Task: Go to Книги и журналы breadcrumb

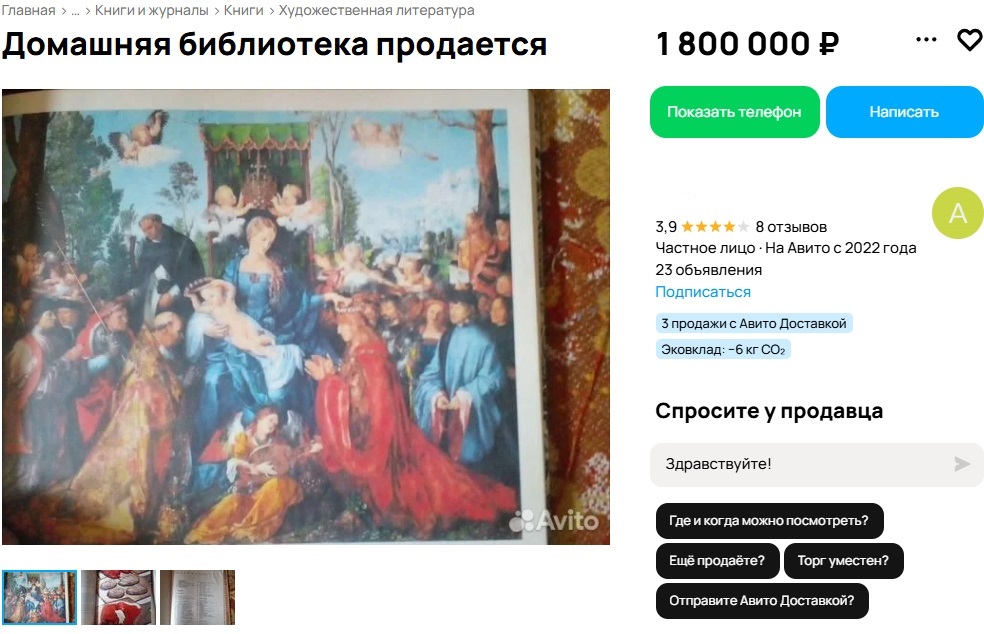Action: (151, 10)
